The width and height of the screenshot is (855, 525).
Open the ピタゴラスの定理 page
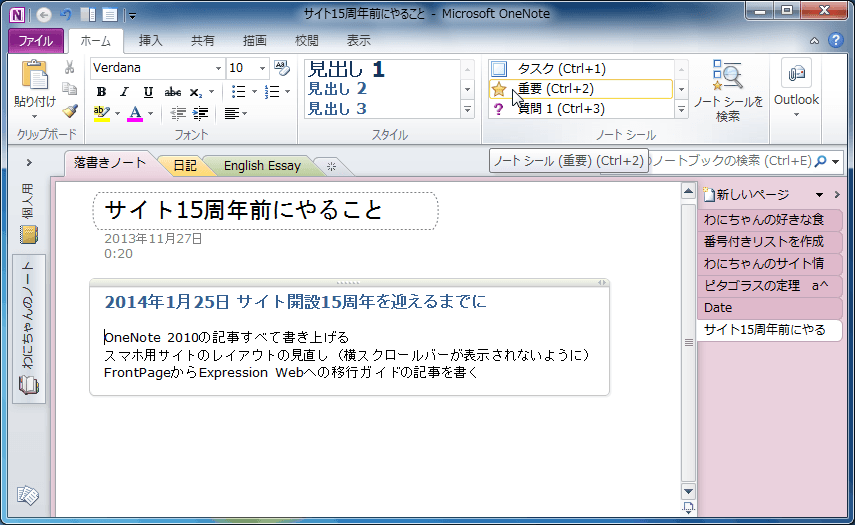point(769,286)
